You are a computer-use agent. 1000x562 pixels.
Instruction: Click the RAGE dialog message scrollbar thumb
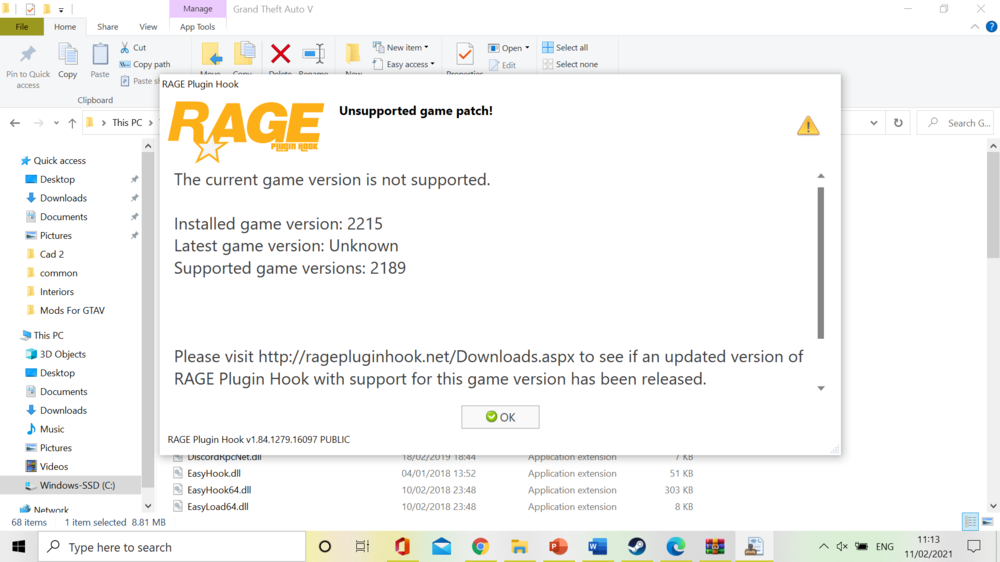[821, 263]
